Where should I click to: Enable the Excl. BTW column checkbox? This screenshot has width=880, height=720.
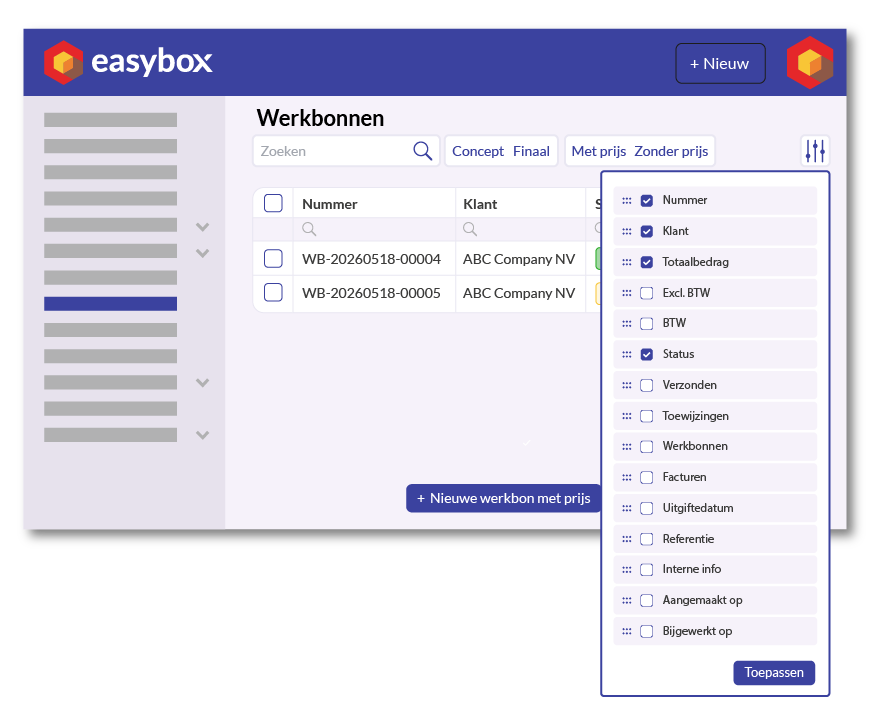(x=647, y=293)
